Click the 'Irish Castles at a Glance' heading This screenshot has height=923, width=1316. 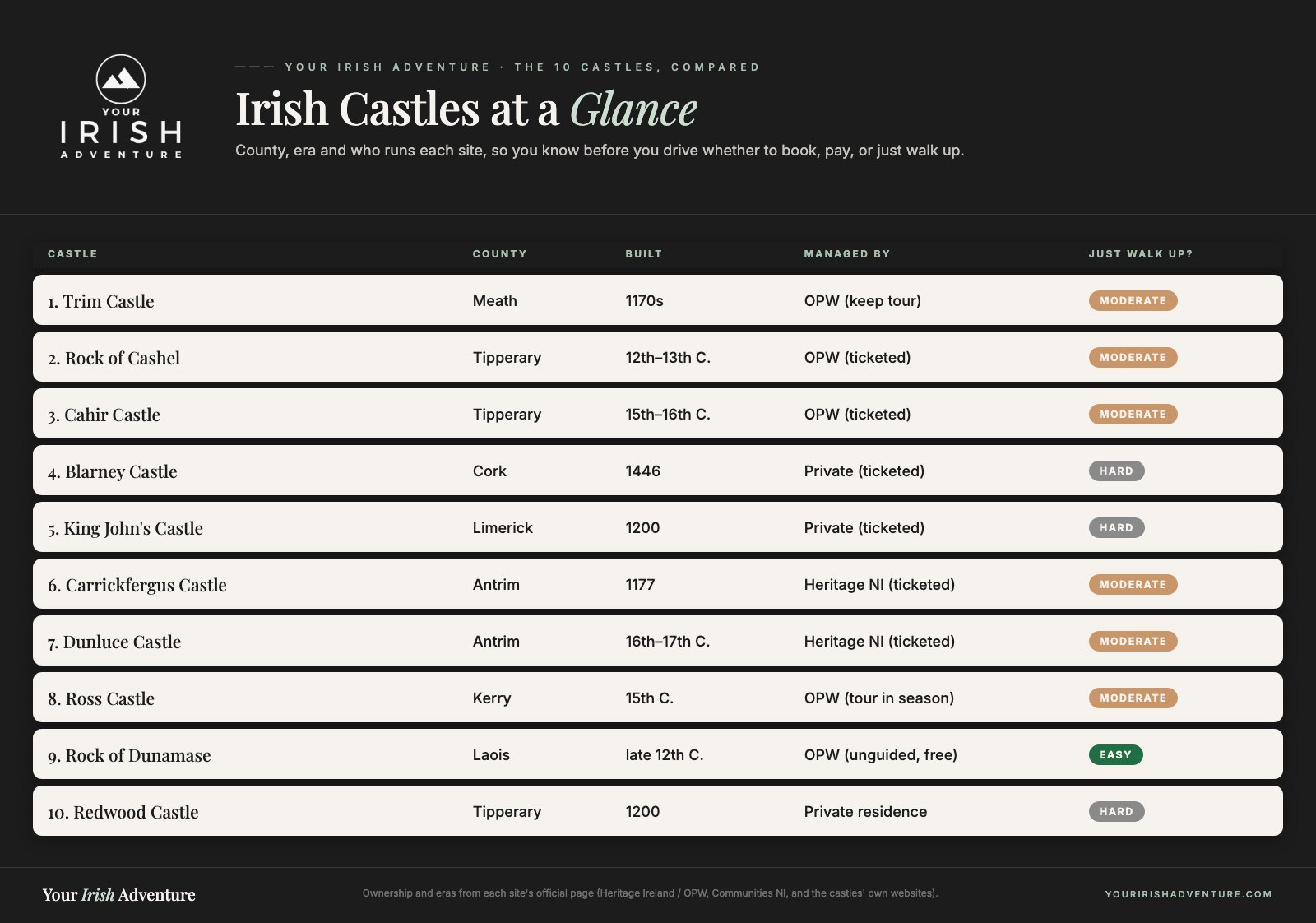tap(466, 109)
